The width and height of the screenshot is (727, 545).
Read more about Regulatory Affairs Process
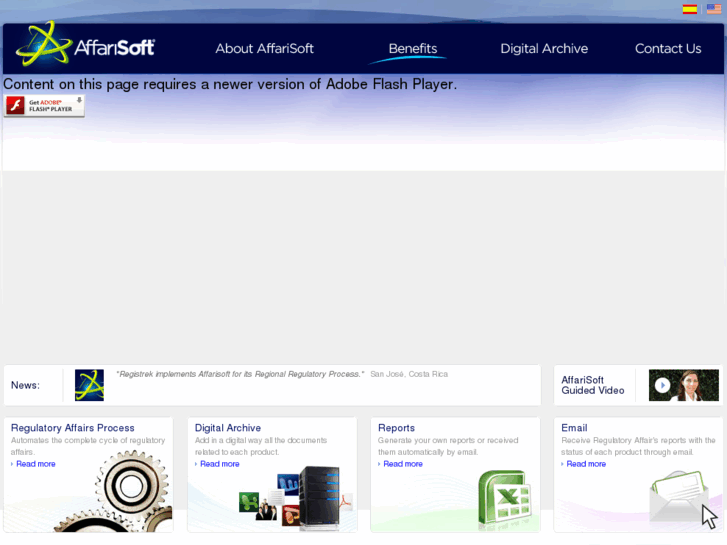click(35, 464)
